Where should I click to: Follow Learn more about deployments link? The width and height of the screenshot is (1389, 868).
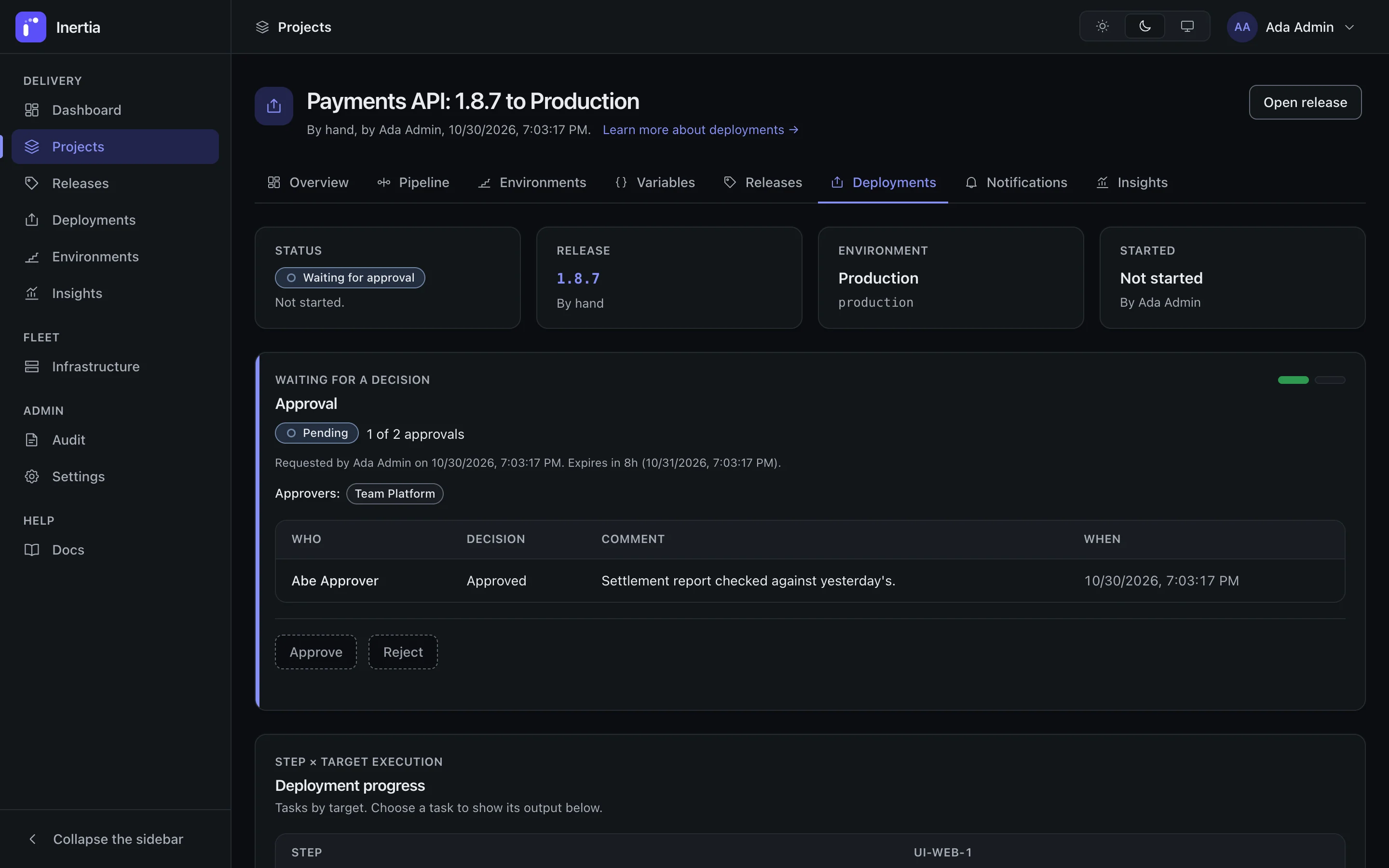[700, 130]
